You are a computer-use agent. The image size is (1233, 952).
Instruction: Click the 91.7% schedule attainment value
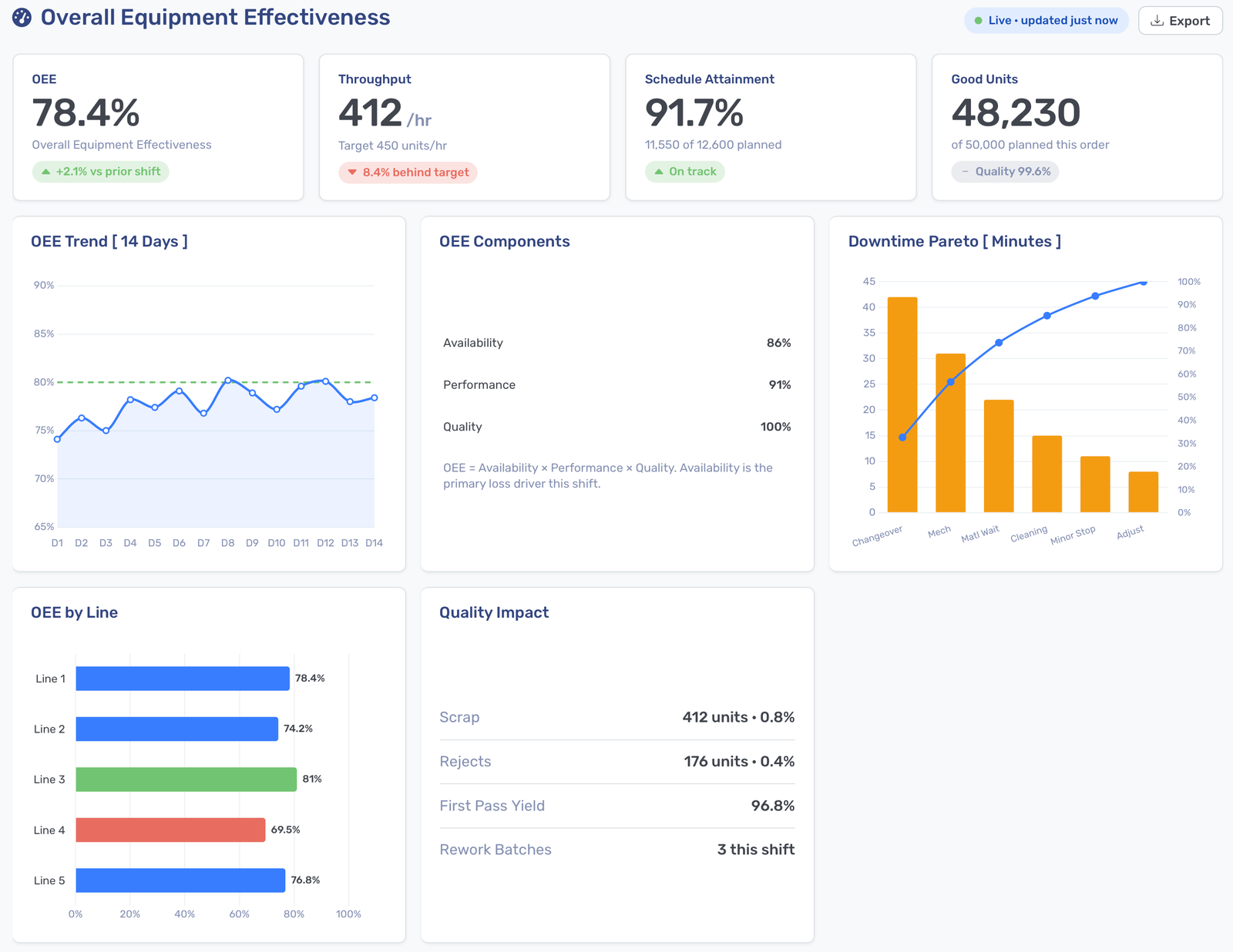point(694,113)
